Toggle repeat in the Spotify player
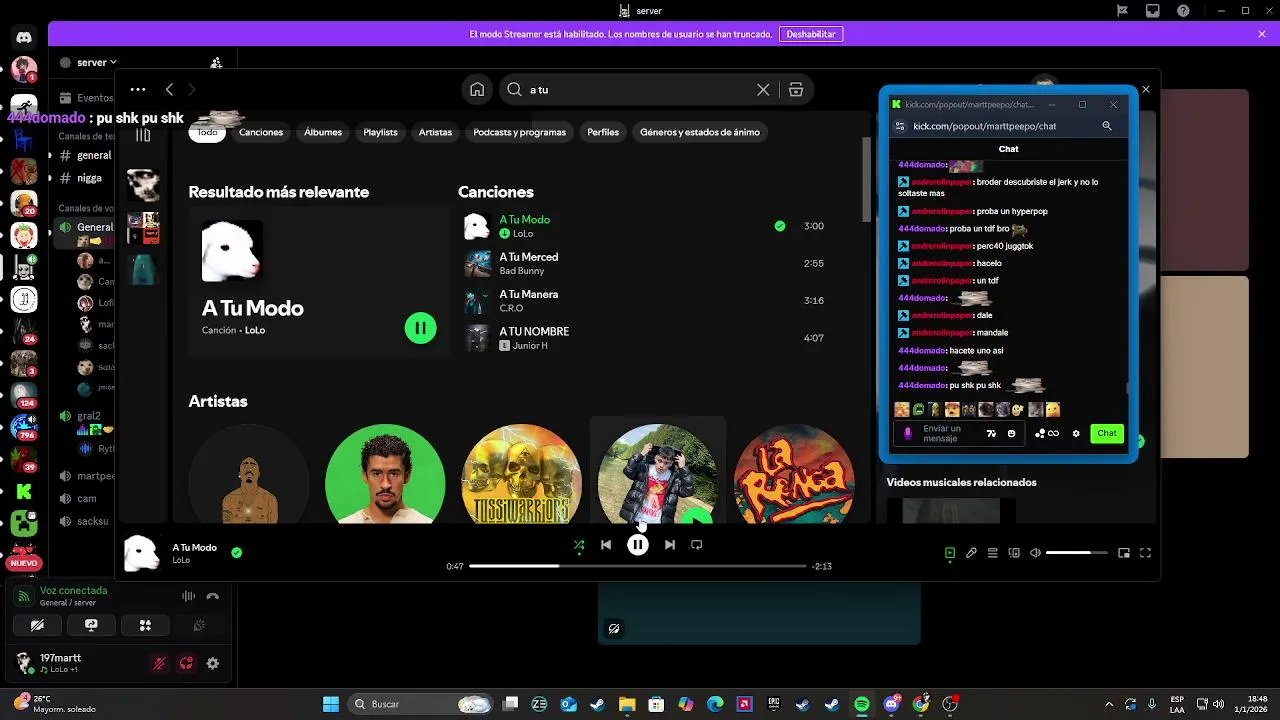Screen dimensions: 1280x720 (x=697, y=545)
